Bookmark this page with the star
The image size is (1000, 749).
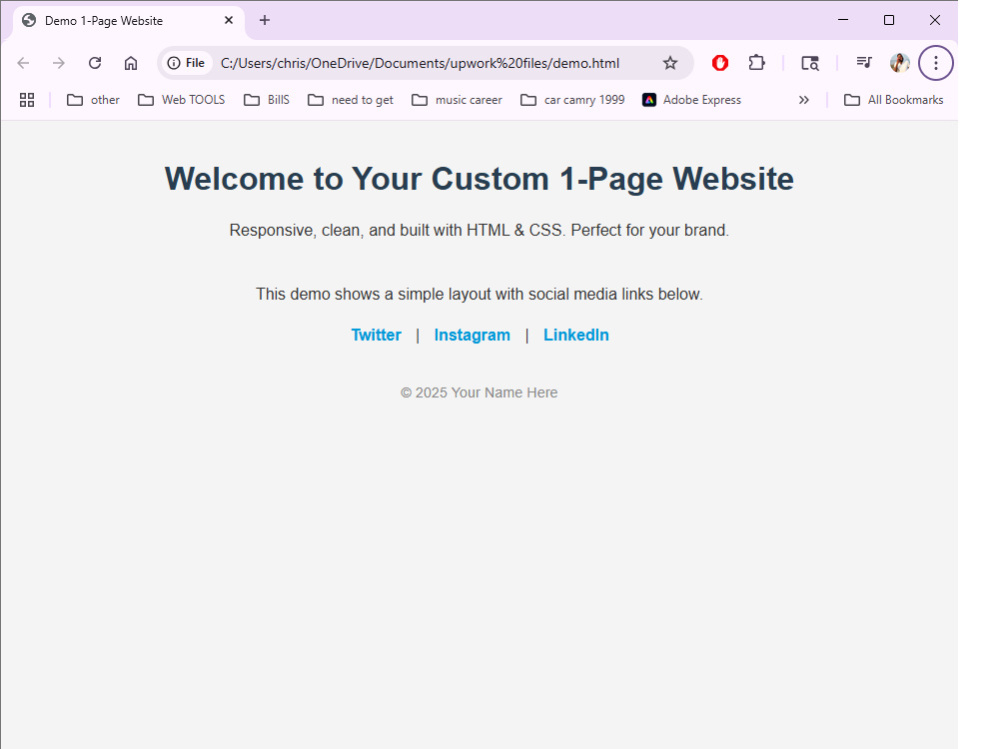pyautogui.click(x=670, y=63)
